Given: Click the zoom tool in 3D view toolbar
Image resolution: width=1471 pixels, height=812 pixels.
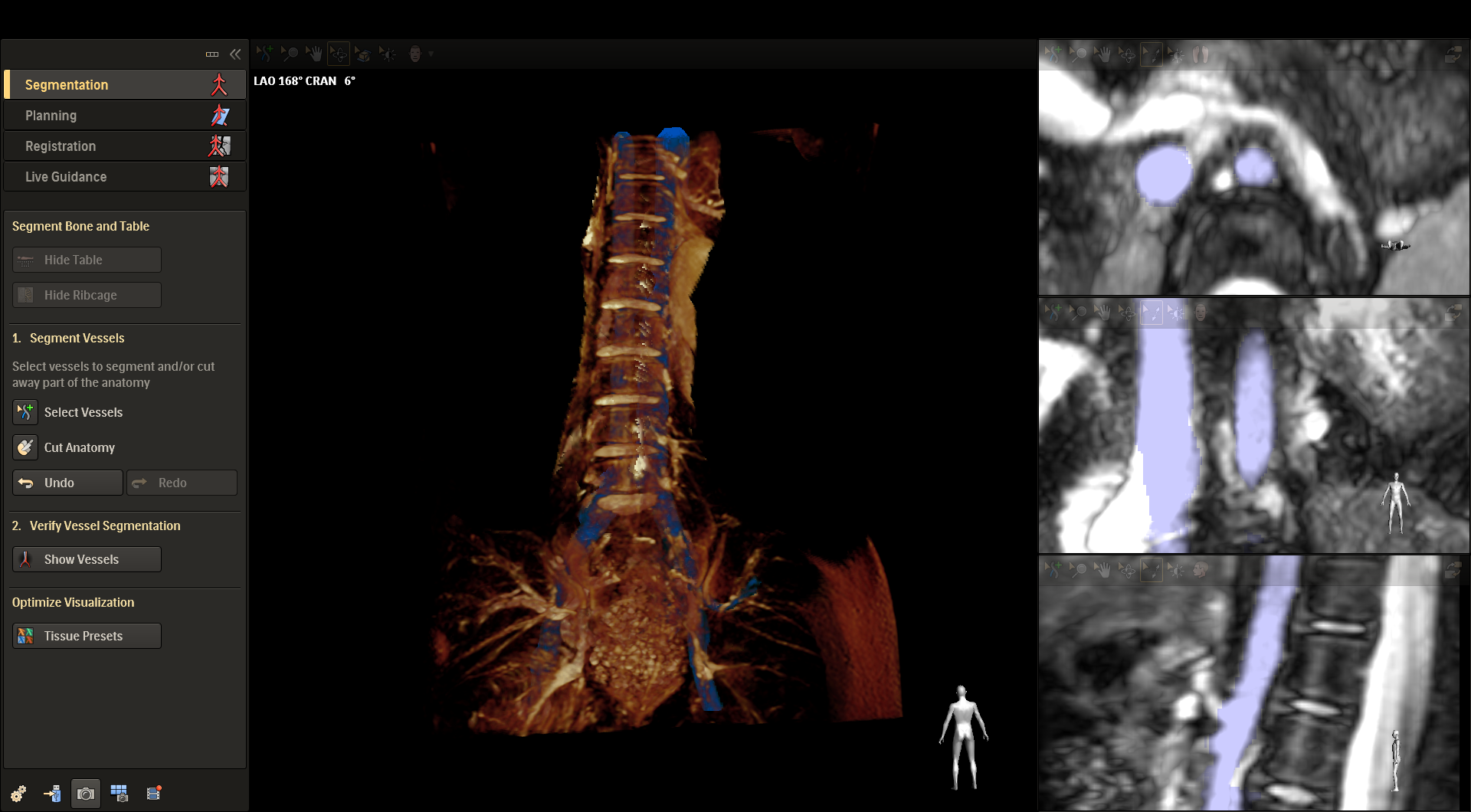Looking at the screenshot, I should click(x=289, y=54).
